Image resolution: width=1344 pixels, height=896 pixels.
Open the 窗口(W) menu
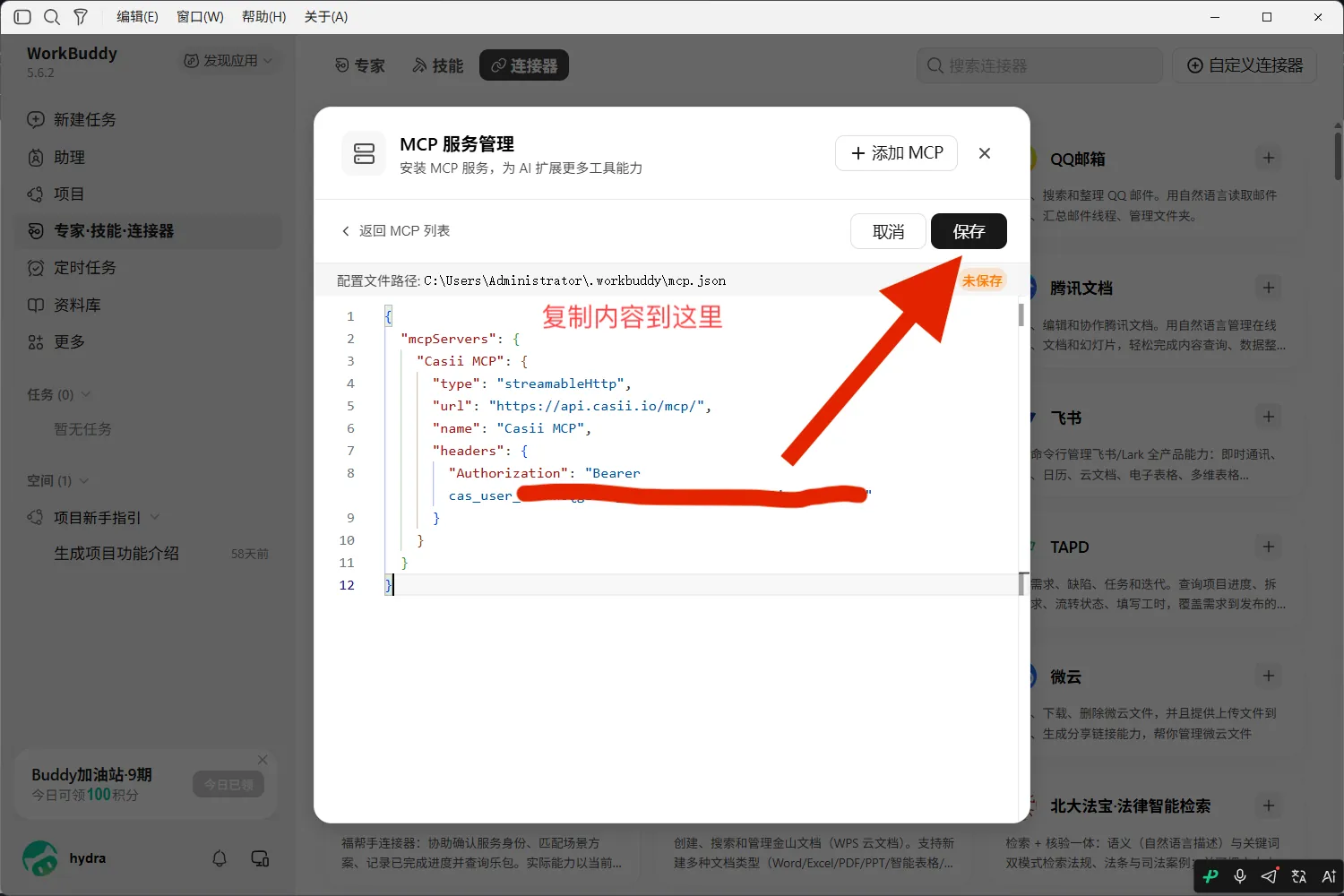(x=200, y=17)
